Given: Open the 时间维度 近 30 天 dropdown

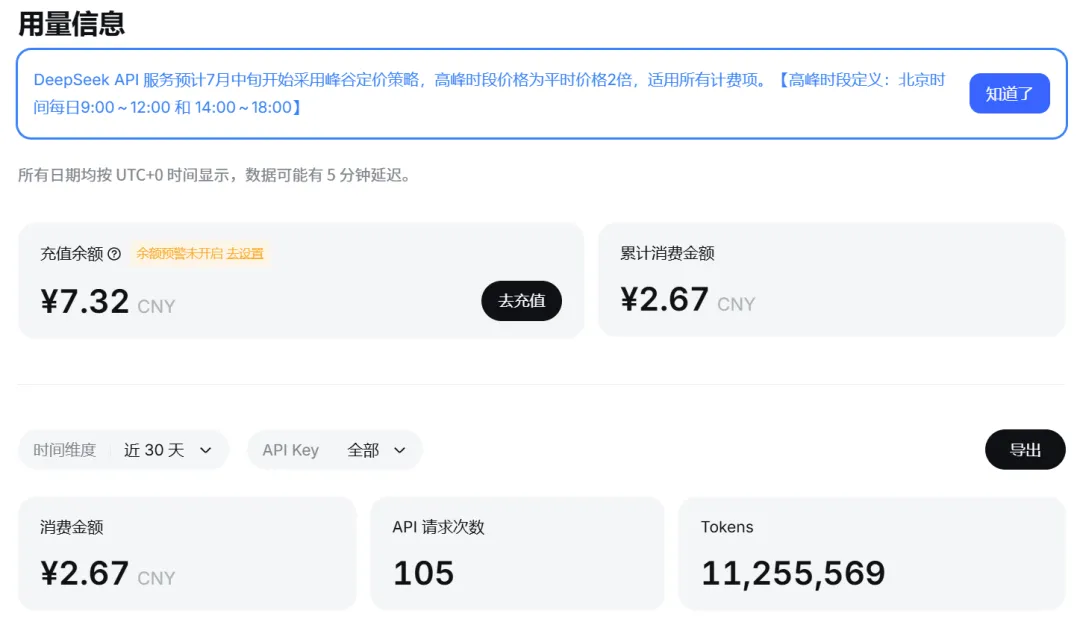Looking at the screenshot, I should point(123,450).
